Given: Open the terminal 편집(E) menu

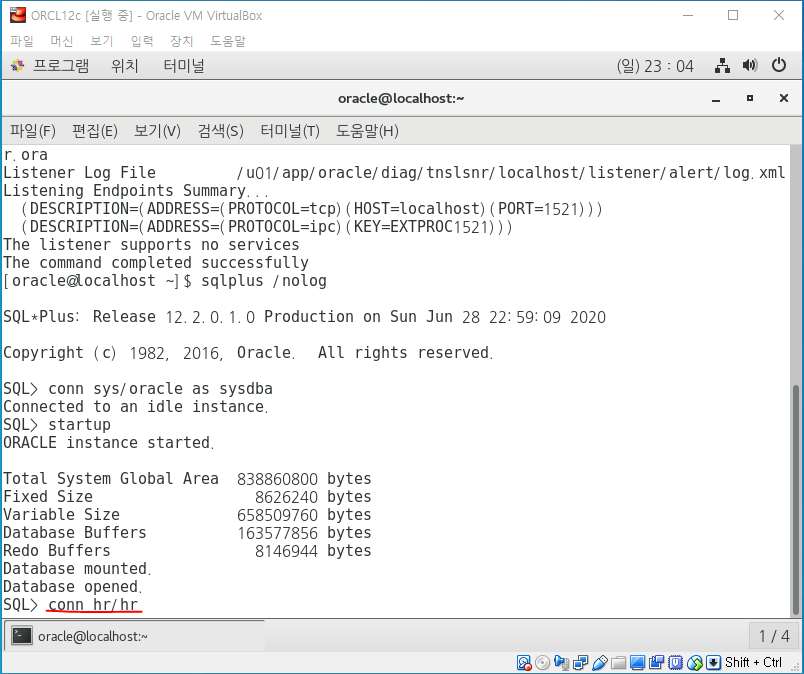Looking at the screenshot, I should [x=95, y=131].
